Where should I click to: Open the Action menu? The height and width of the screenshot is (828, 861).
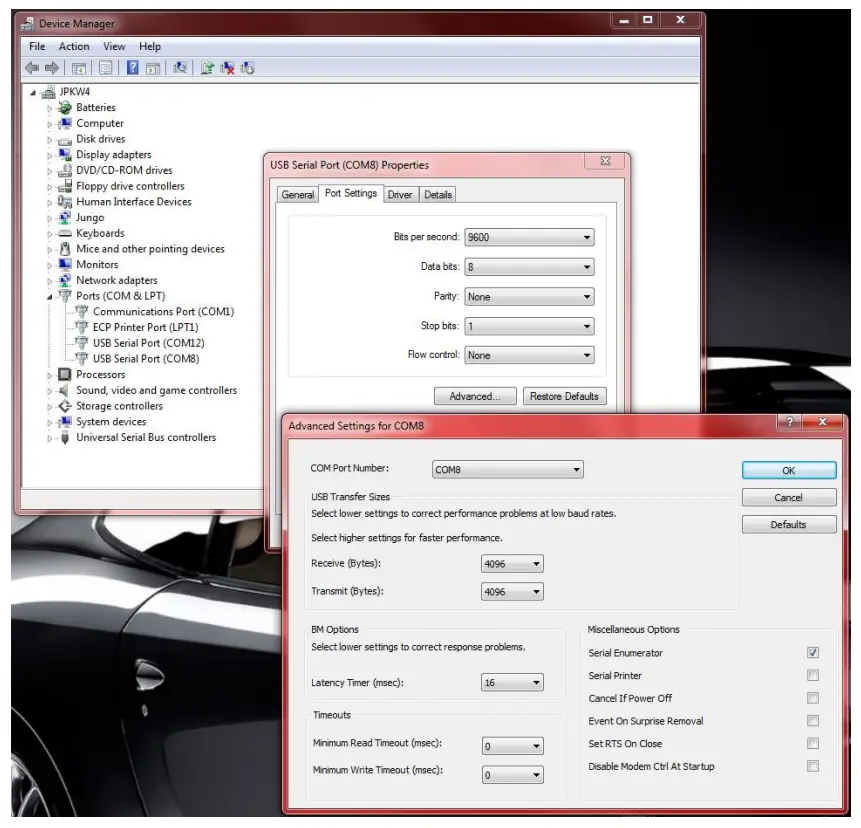pos(74,46)
